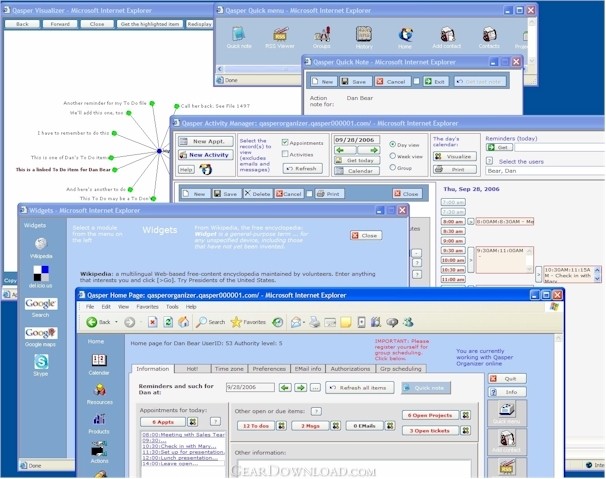Open date picker ellipsis button
Screen dimensions: 606x479
(315, 387)
